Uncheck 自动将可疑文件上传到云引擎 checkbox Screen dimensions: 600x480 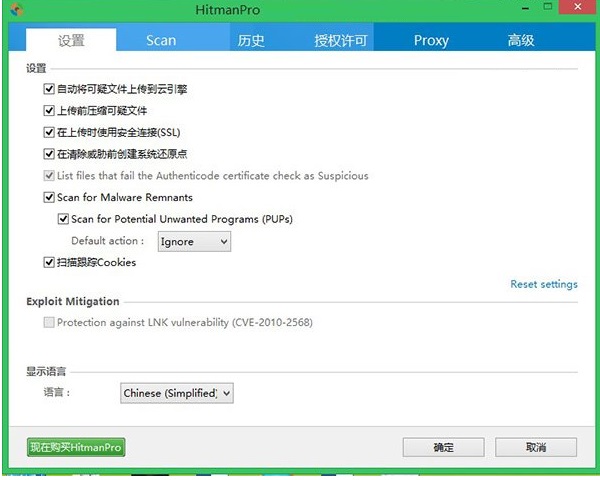pos(50,89)
